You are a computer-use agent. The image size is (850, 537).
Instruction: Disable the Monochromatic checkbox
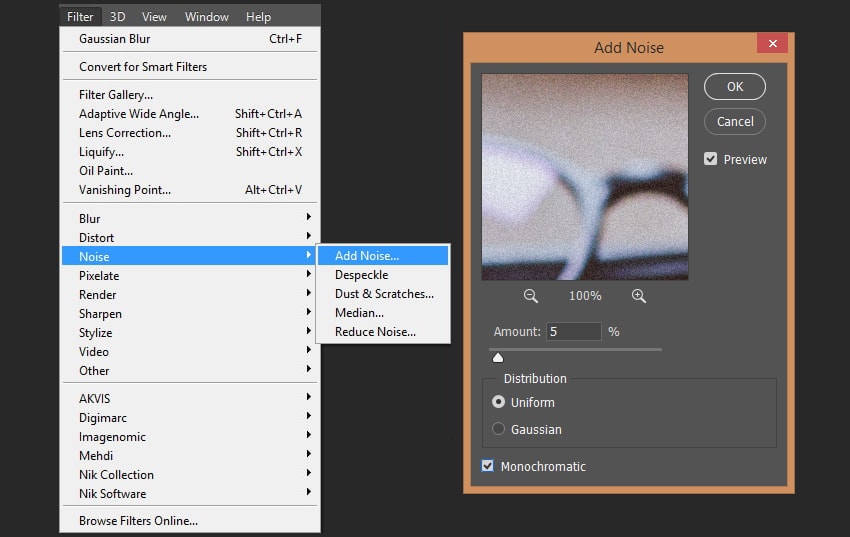tap(488, 466)
